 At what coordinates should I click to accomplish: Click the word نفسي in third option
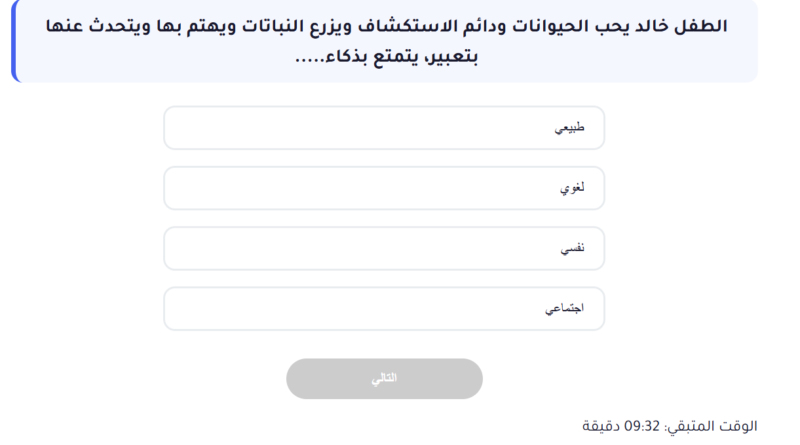(x=572, y=248)
